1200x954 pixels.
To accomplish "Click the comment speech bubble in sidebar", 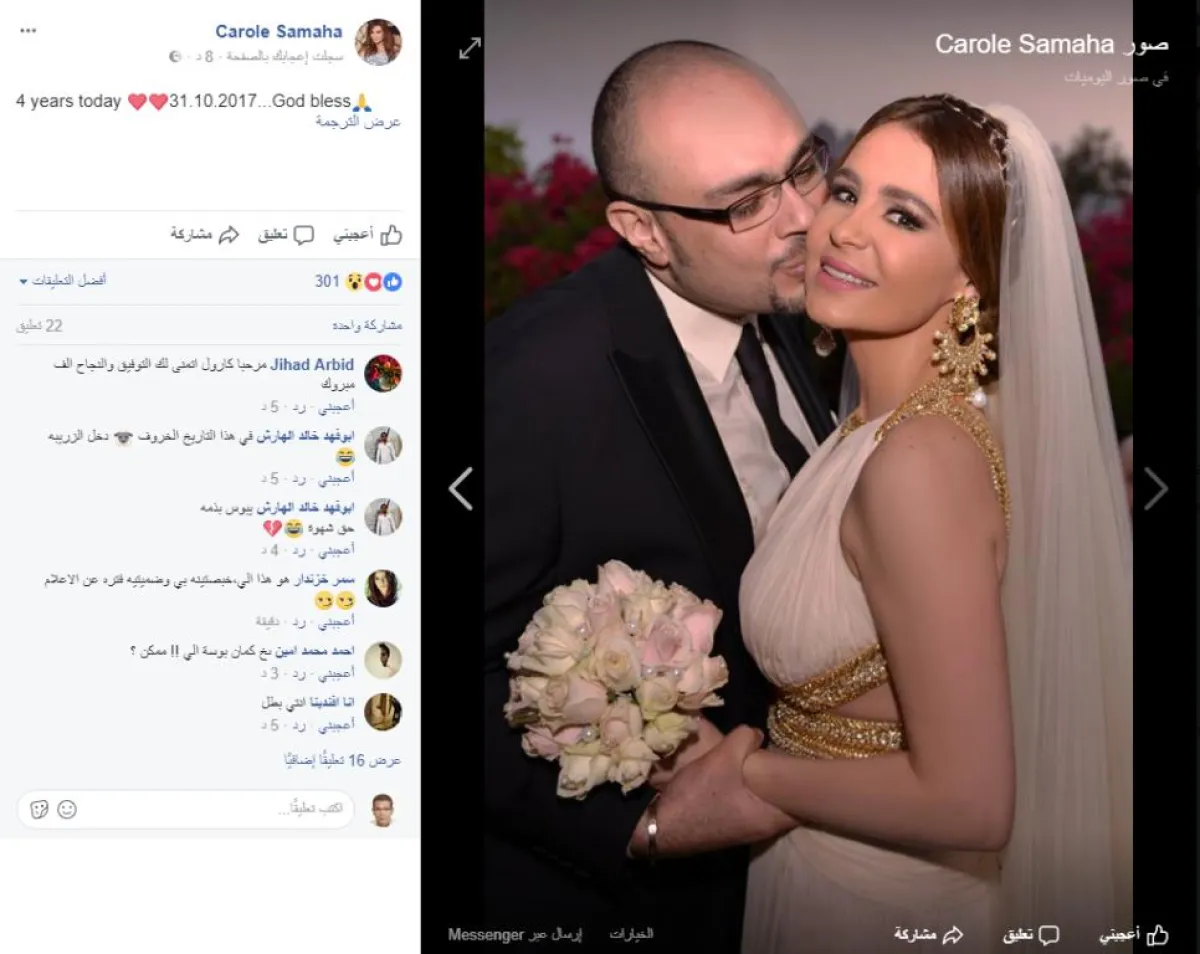I will 287,235.
